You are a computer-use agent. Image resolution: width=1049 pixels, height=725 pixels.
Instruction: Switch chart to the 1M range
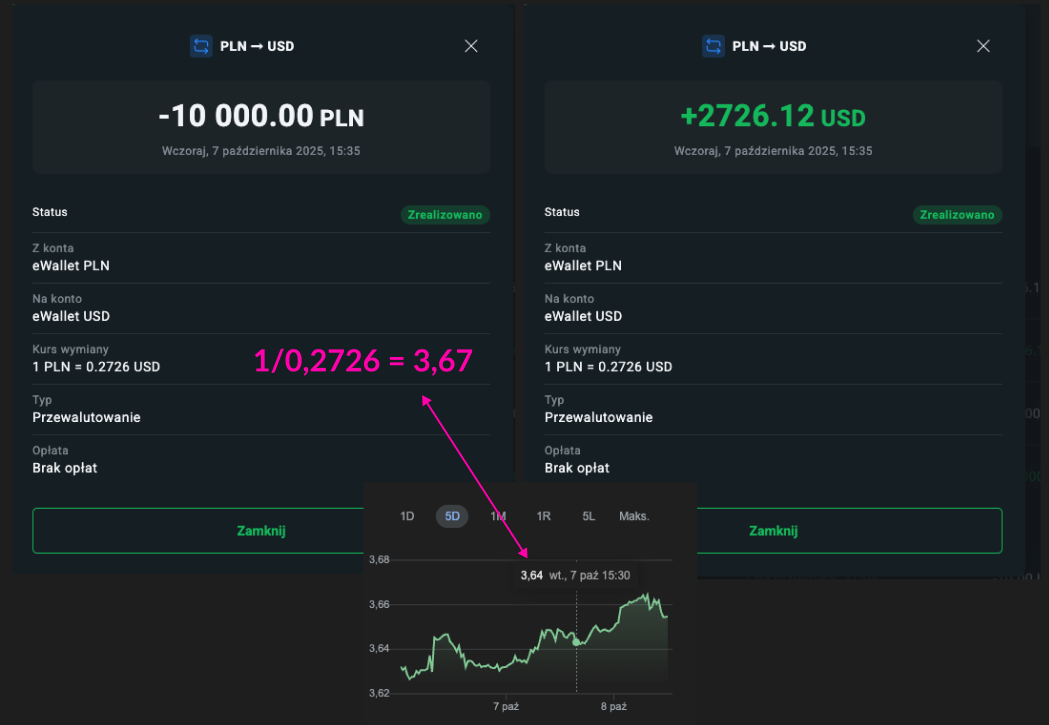[498, 516]
